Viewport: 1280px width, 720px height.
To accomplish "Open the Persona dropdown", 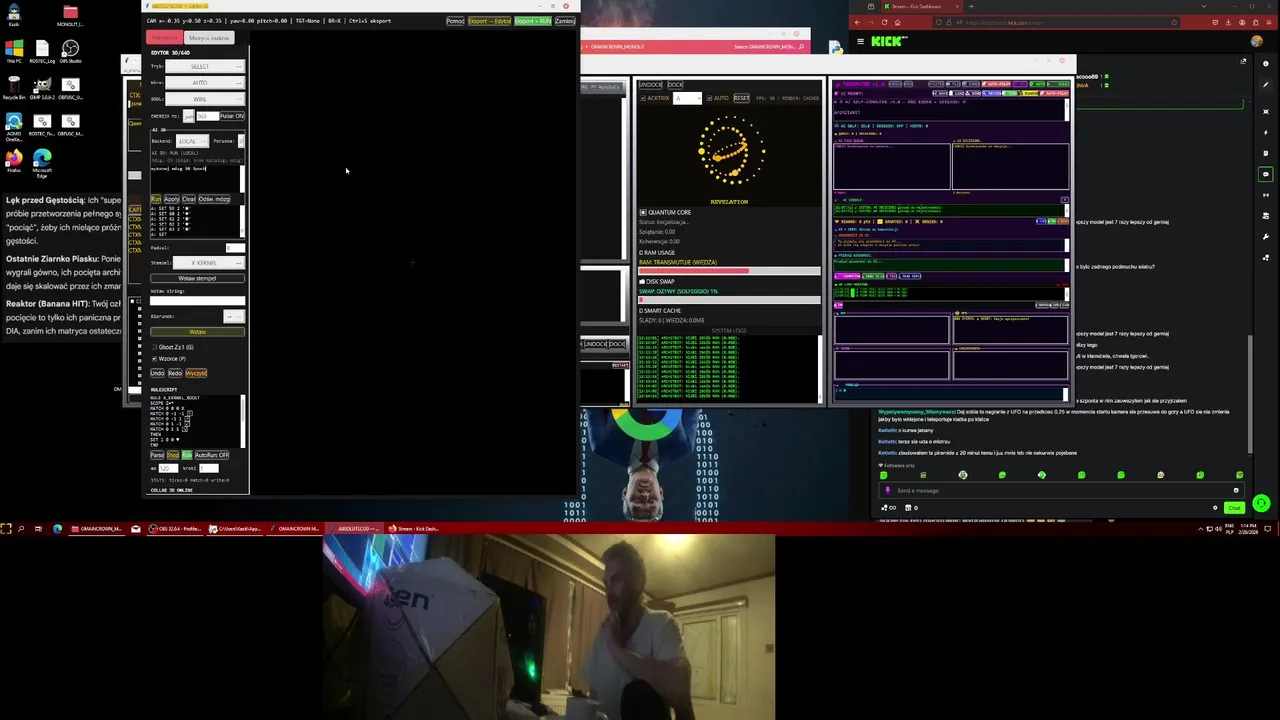I will [x=241, y=141].
